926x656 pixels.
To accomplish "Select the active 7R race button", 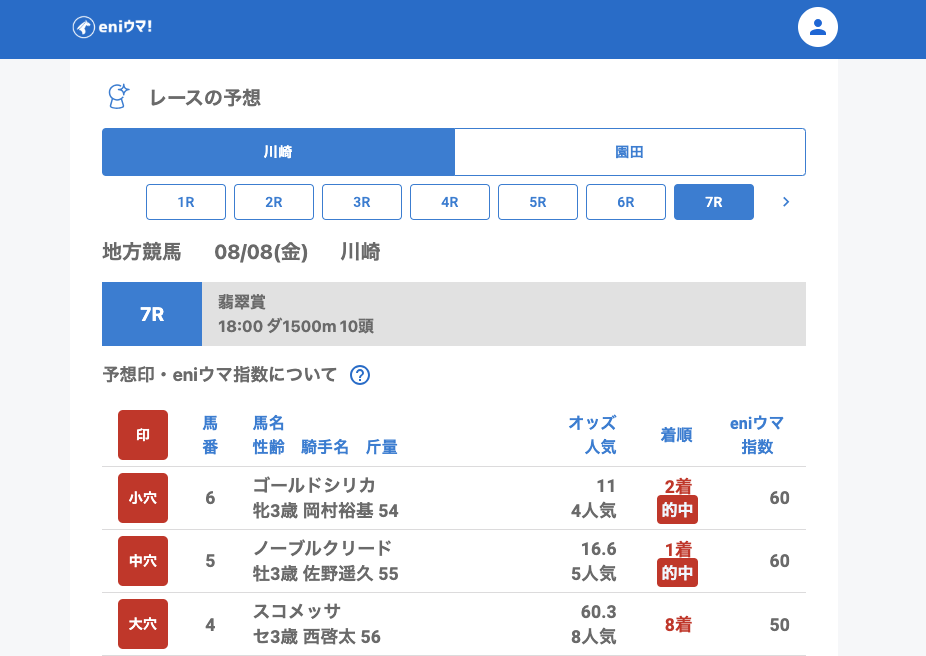I will click(x=714, y=202).
